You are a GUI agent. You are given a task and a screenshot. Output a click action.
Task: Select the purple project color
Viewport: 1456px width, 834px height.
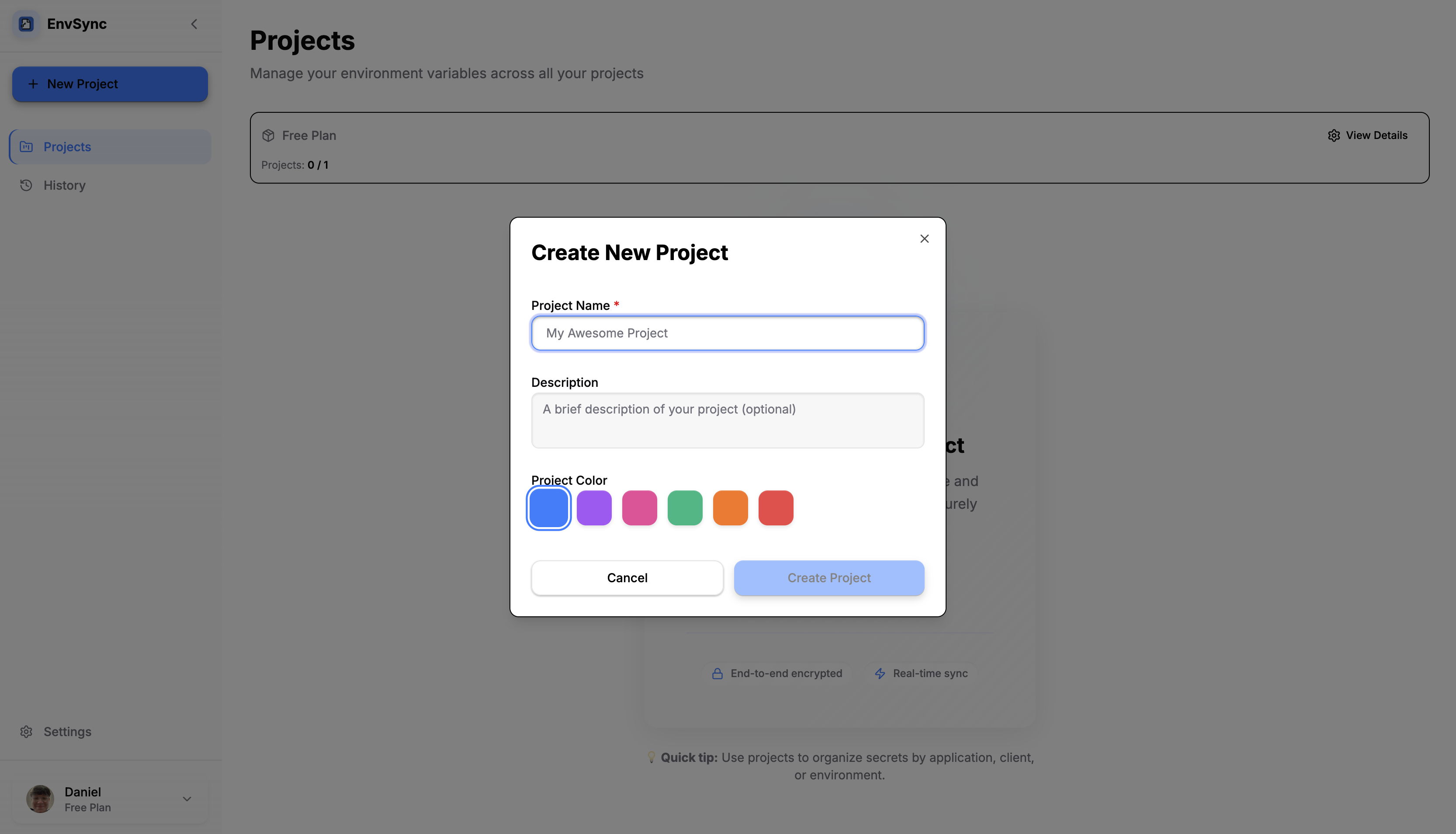click(x=594, y=507)
